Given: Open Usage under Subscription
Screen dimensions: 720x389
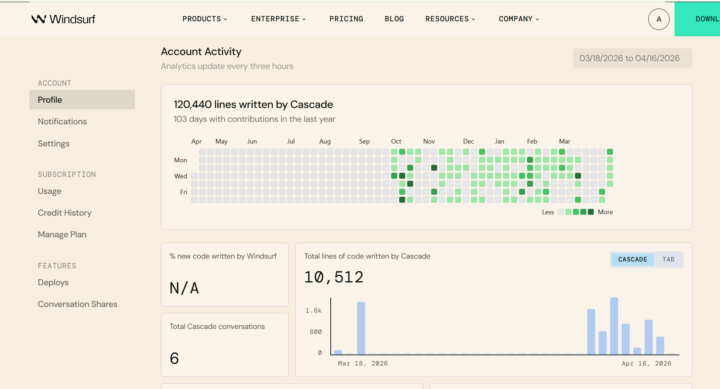Looking at the screenshot, I should [49, 191].
